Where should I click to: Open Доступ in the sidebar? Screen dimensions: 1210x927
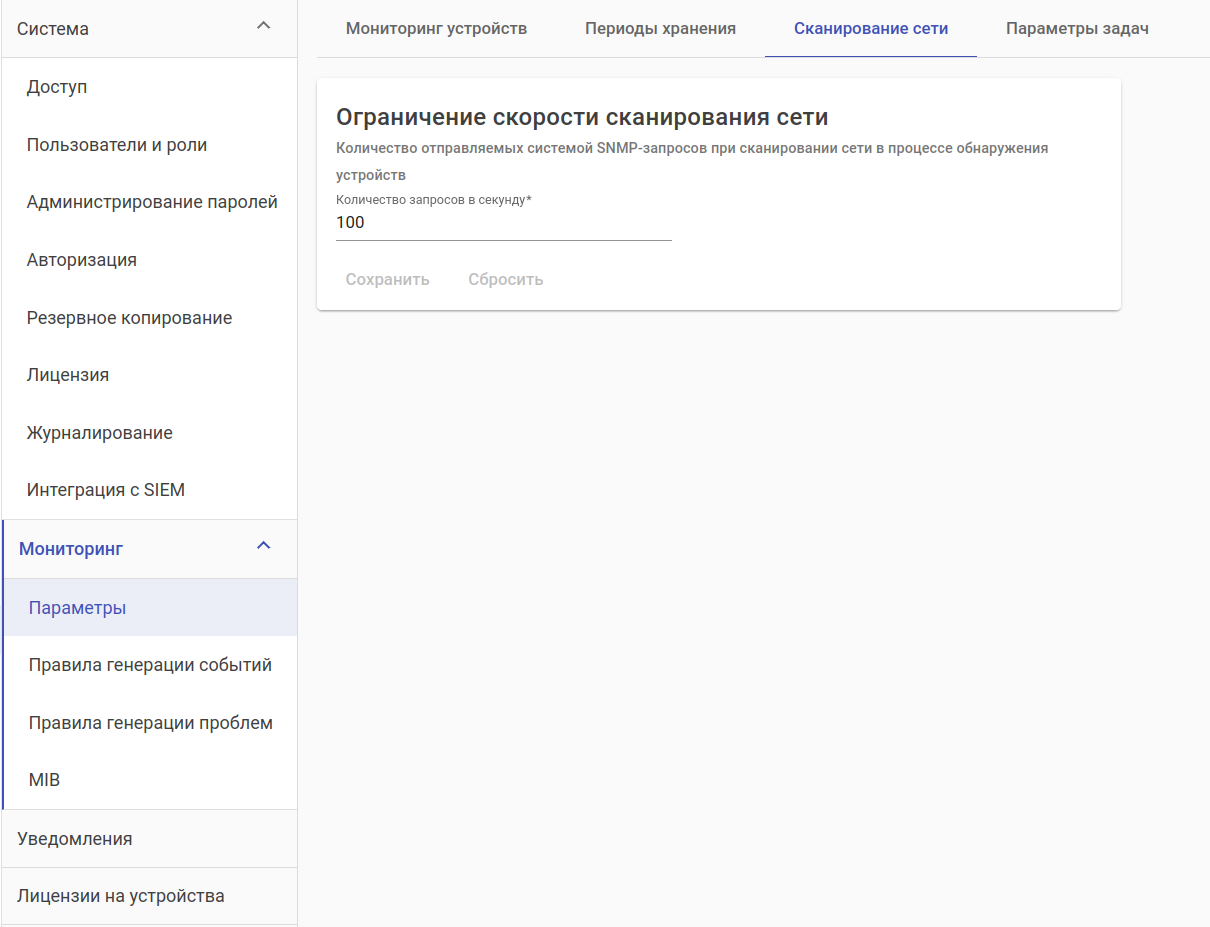pos(57,87)
